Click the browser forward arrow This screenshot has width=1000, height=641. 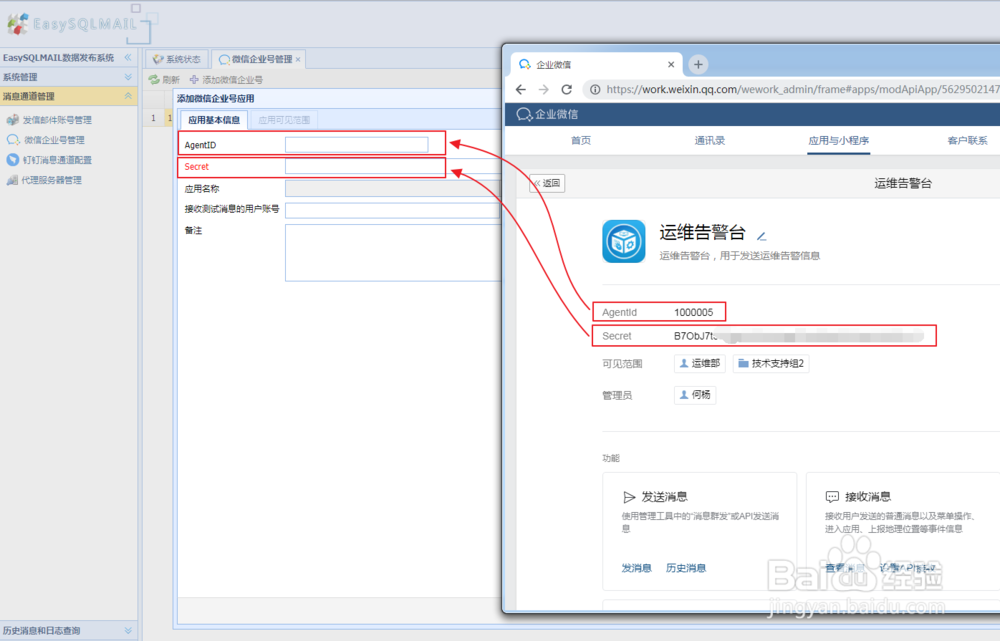[x=543, y=89]
